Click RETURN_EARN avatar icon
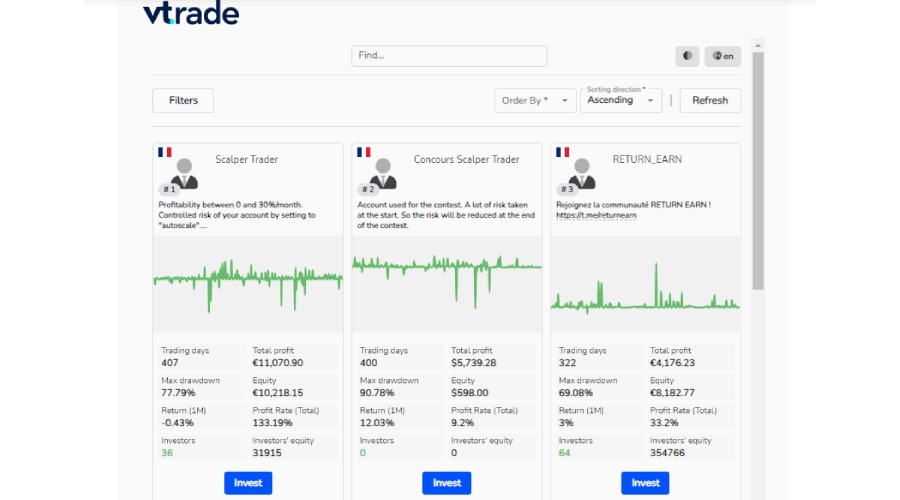 582,173
